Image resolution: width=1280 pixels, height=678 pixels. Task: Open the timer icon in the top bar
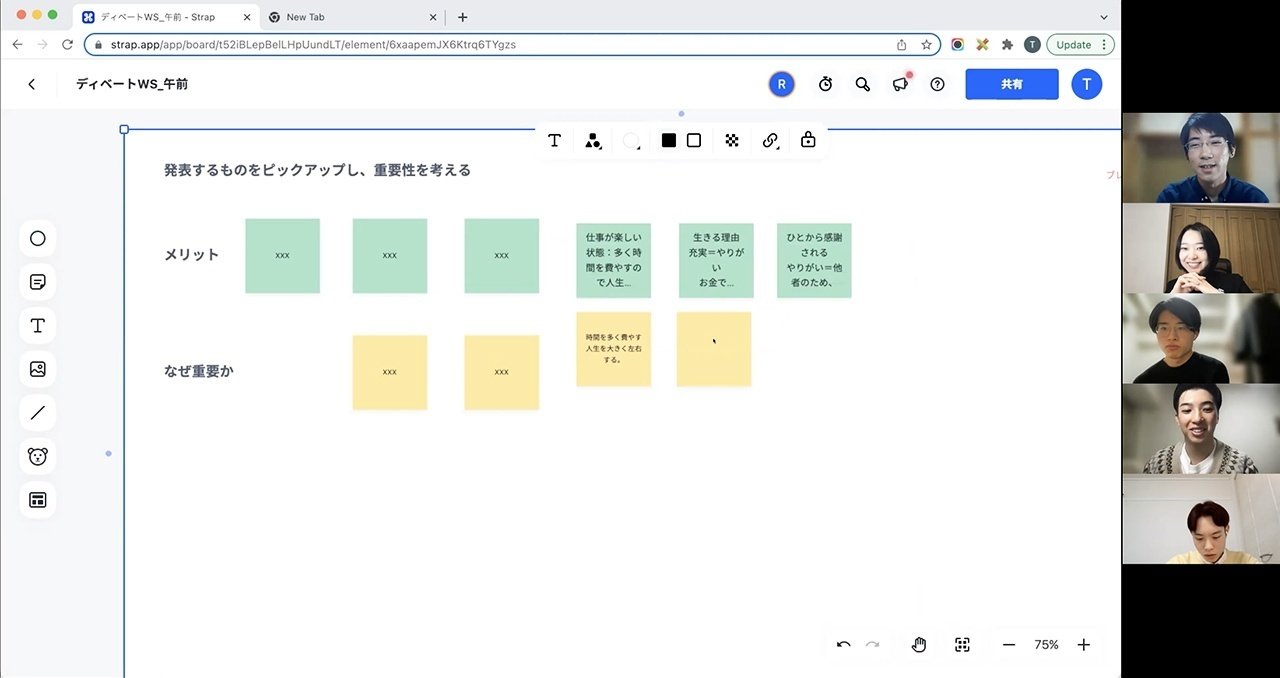pyautogui.click(x=824, y=84)
